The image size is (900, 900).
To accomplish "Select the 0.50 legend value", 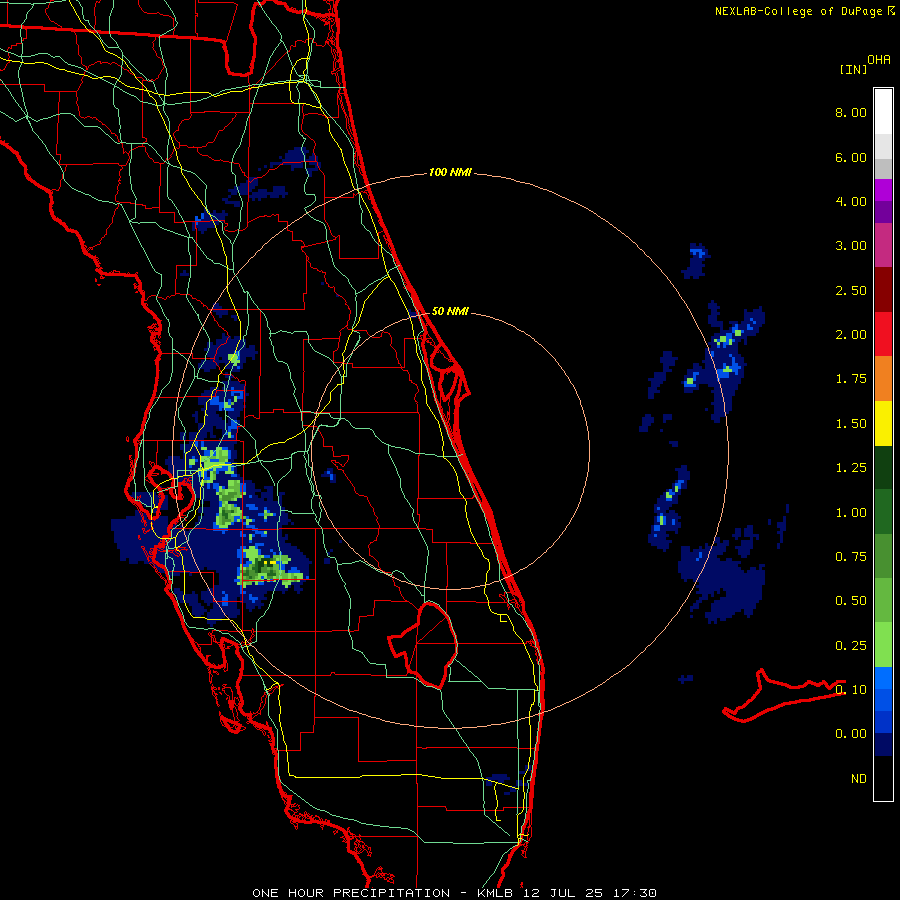I will [851, 601].
